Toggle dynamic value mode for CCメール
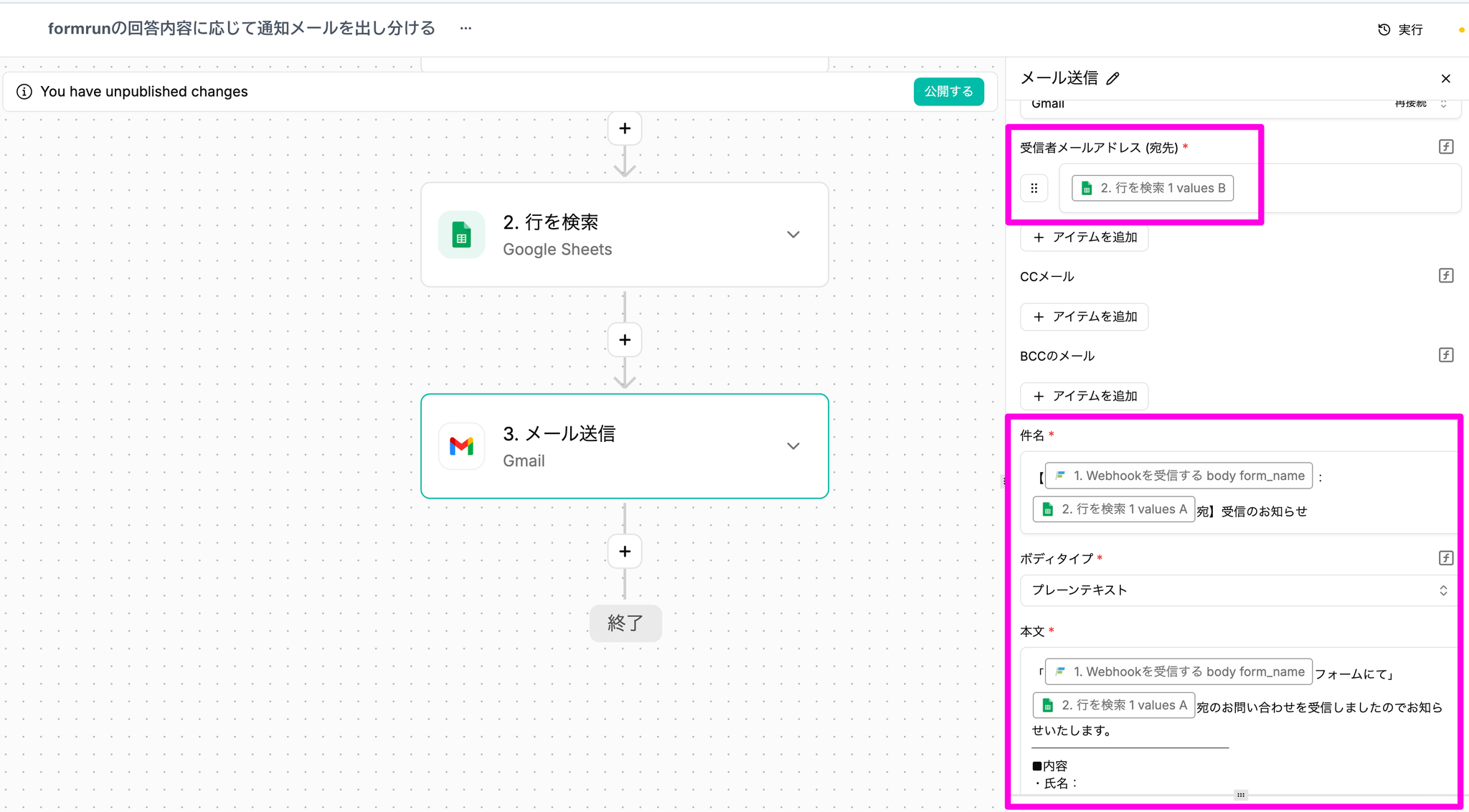1469x812 pixels. (1445, 276)
